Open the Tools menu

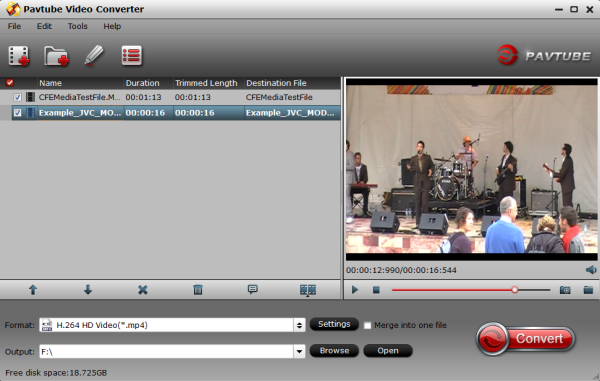coord(78,26)
